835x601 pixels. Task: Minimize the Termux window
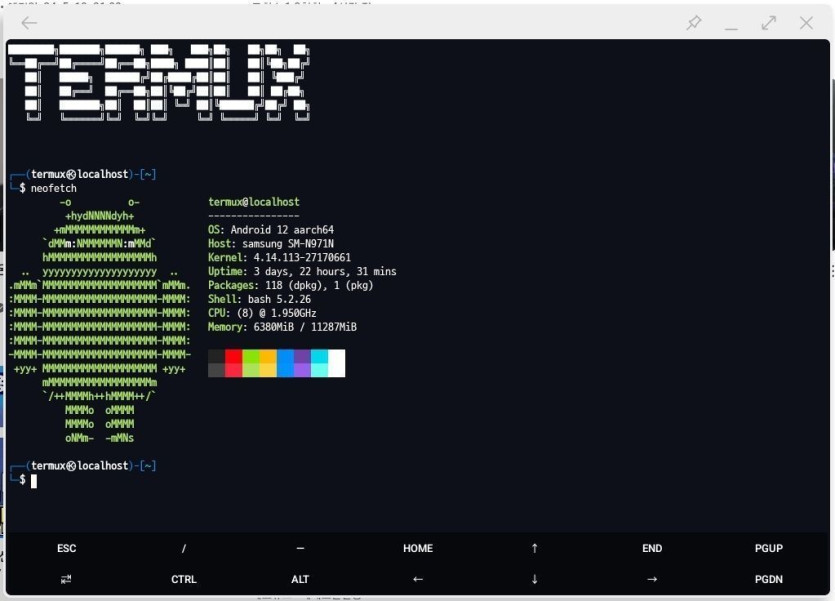coord(731,28)
